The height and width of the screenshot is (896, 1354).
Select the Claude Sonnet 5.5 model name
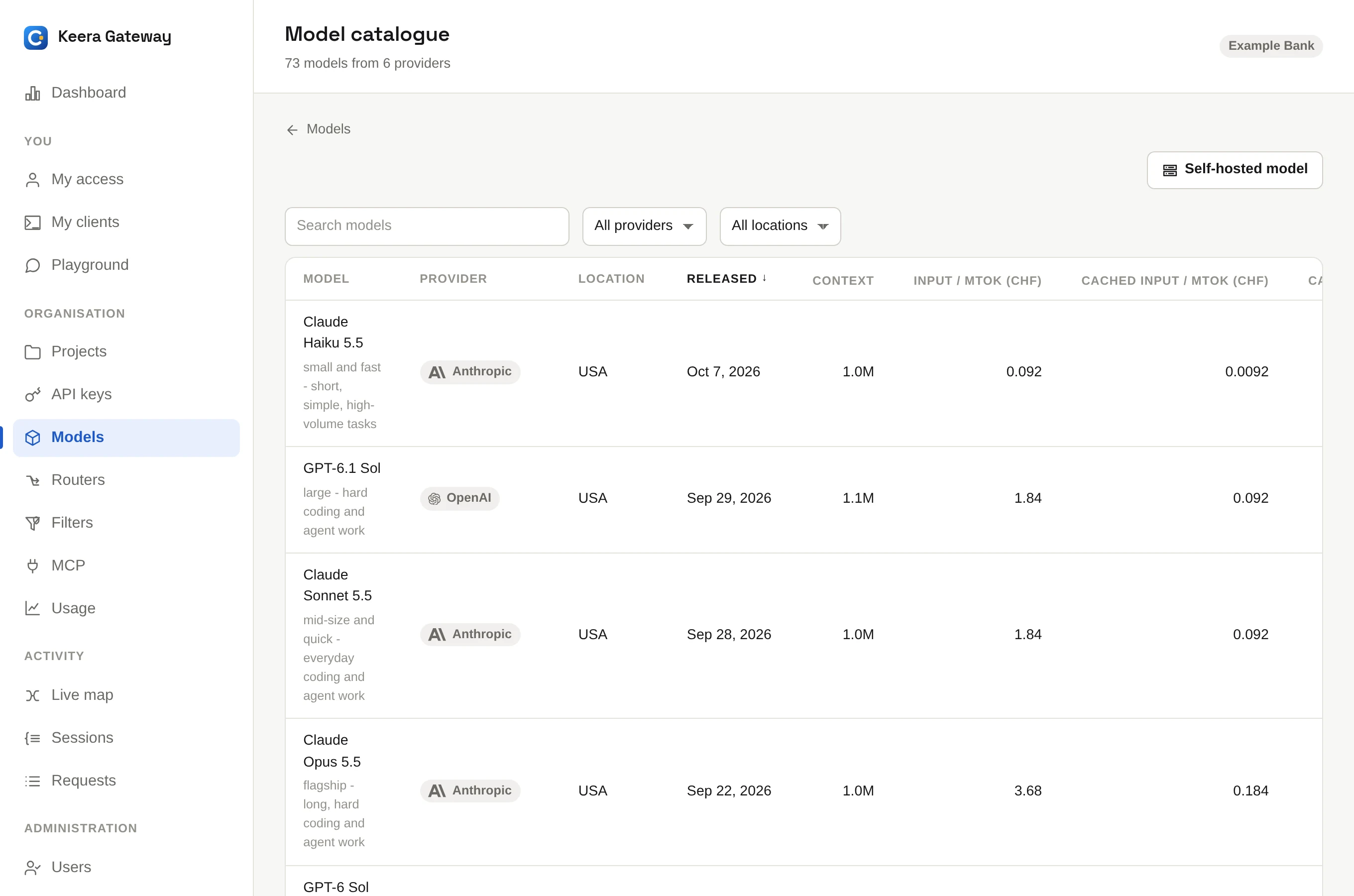pyautogui.click(x=338, y=586)
